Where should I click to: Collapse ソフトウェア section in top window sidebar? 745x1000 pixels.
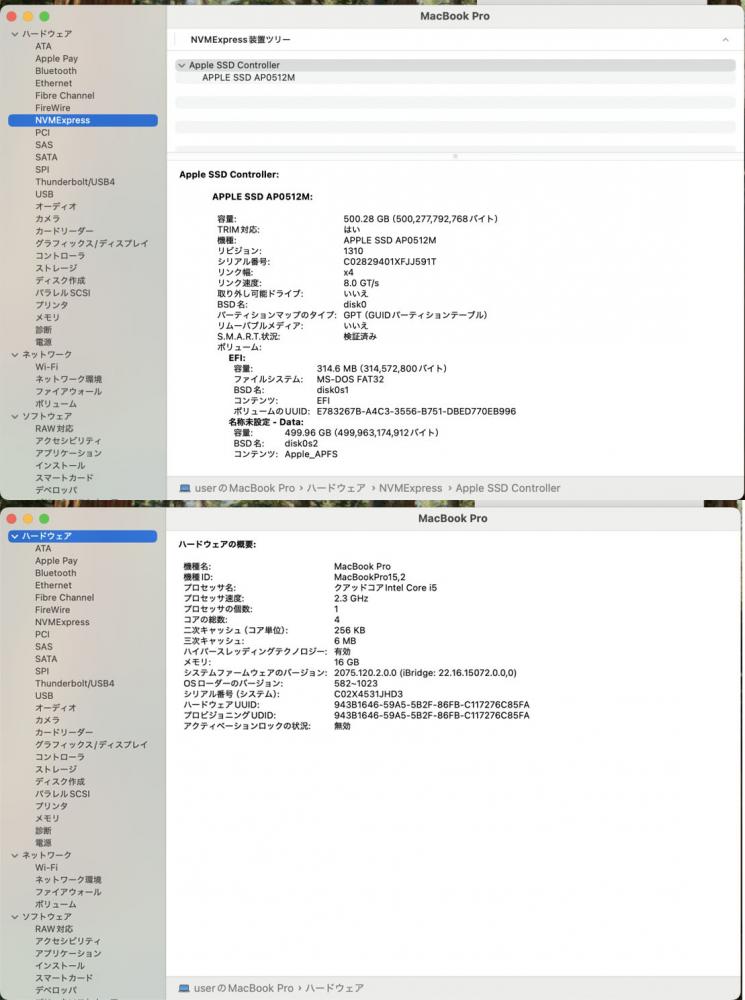point(15,416)
